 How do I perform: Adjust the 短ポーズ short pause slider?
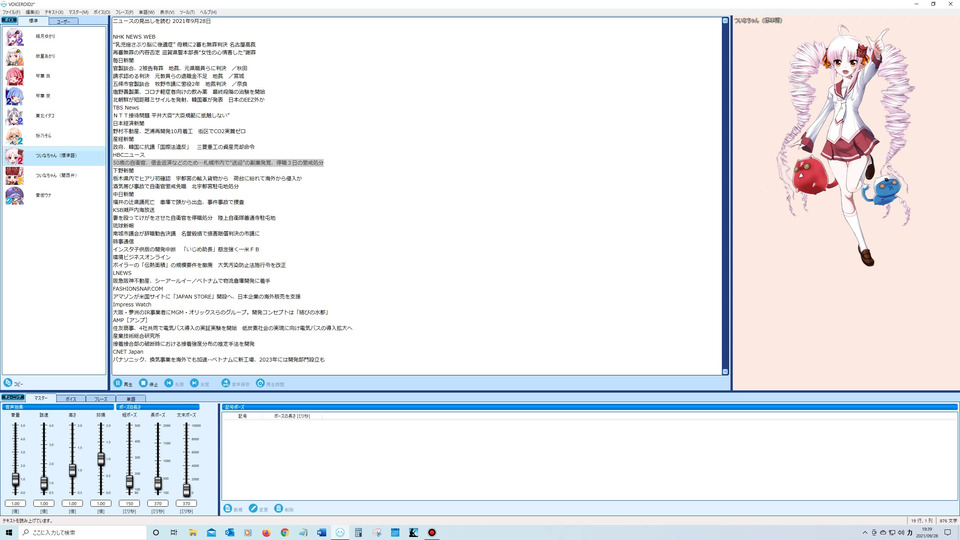(129, 481)
